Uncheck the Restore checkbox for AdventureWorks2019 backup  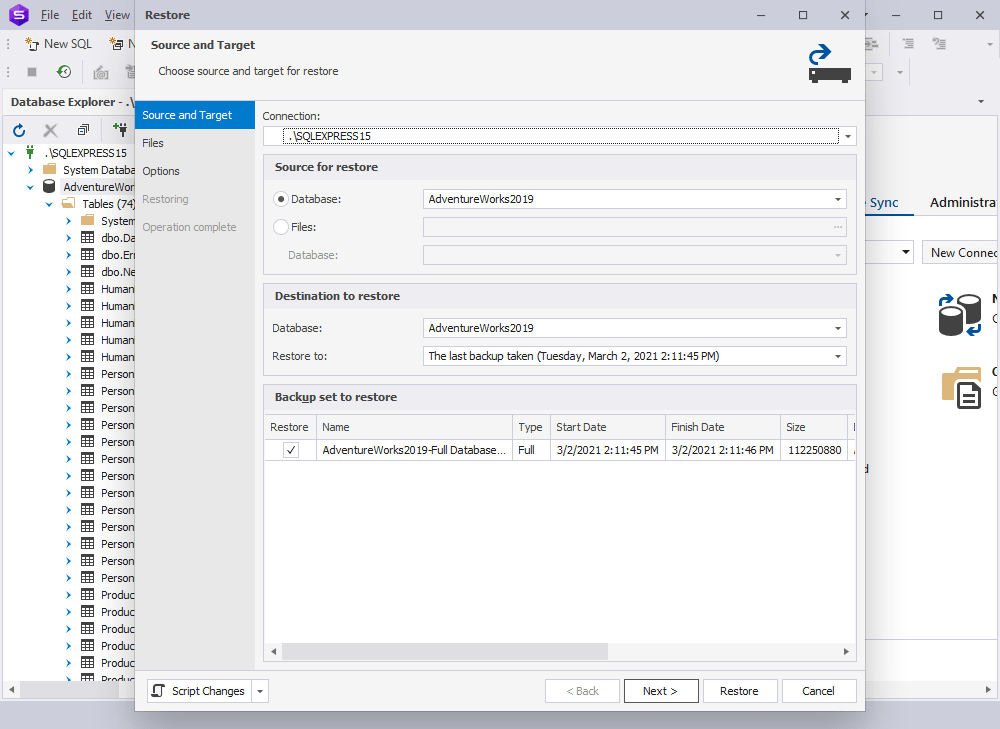(289, 450)
